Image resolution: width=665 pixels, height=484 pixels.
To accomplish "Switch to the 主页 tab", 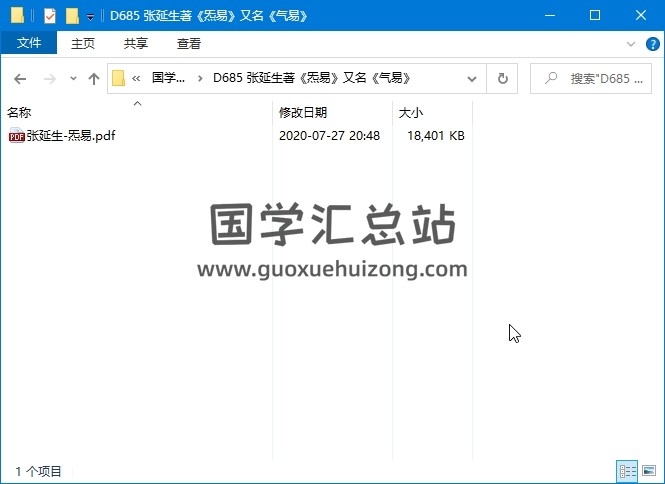I will [x=83, y=43].
